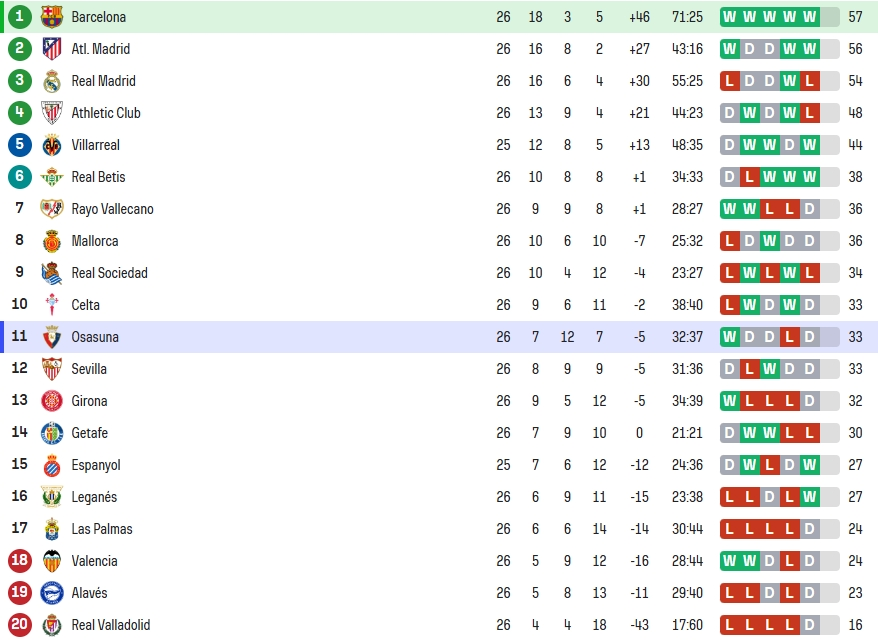Click the blue position 5 badge

point(20,144)
